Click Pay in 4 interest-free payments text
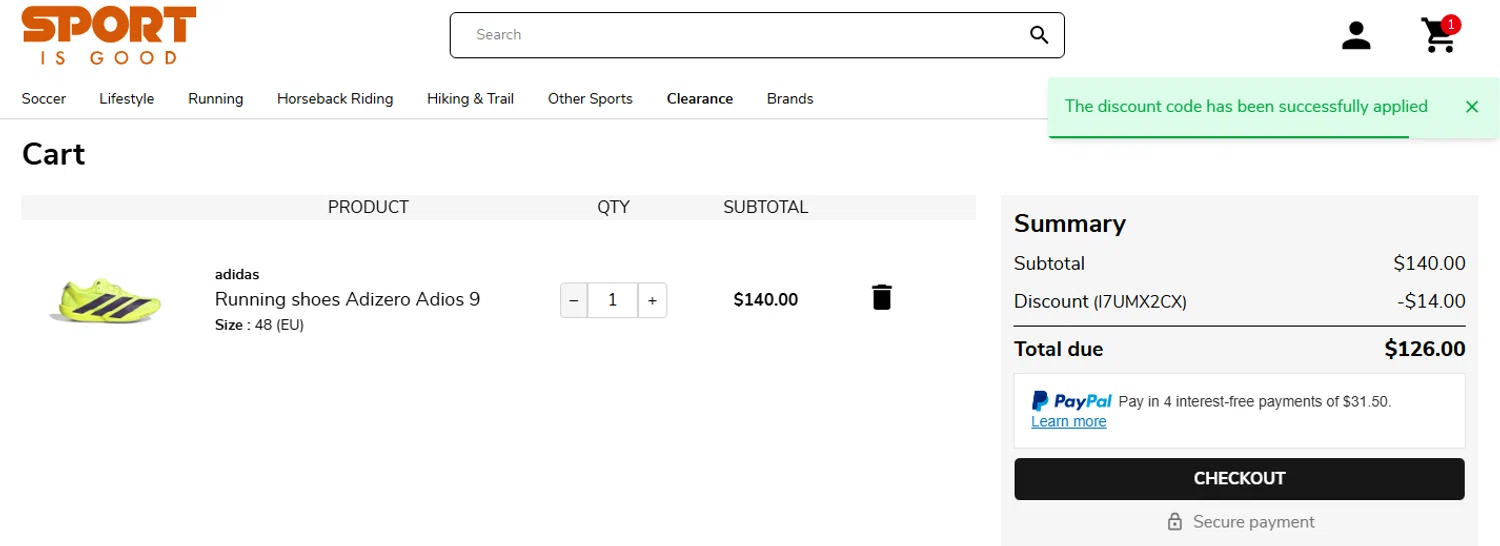Viewport: 1500px width, 546px height. pyautogui.click(x=1255, y=402)
